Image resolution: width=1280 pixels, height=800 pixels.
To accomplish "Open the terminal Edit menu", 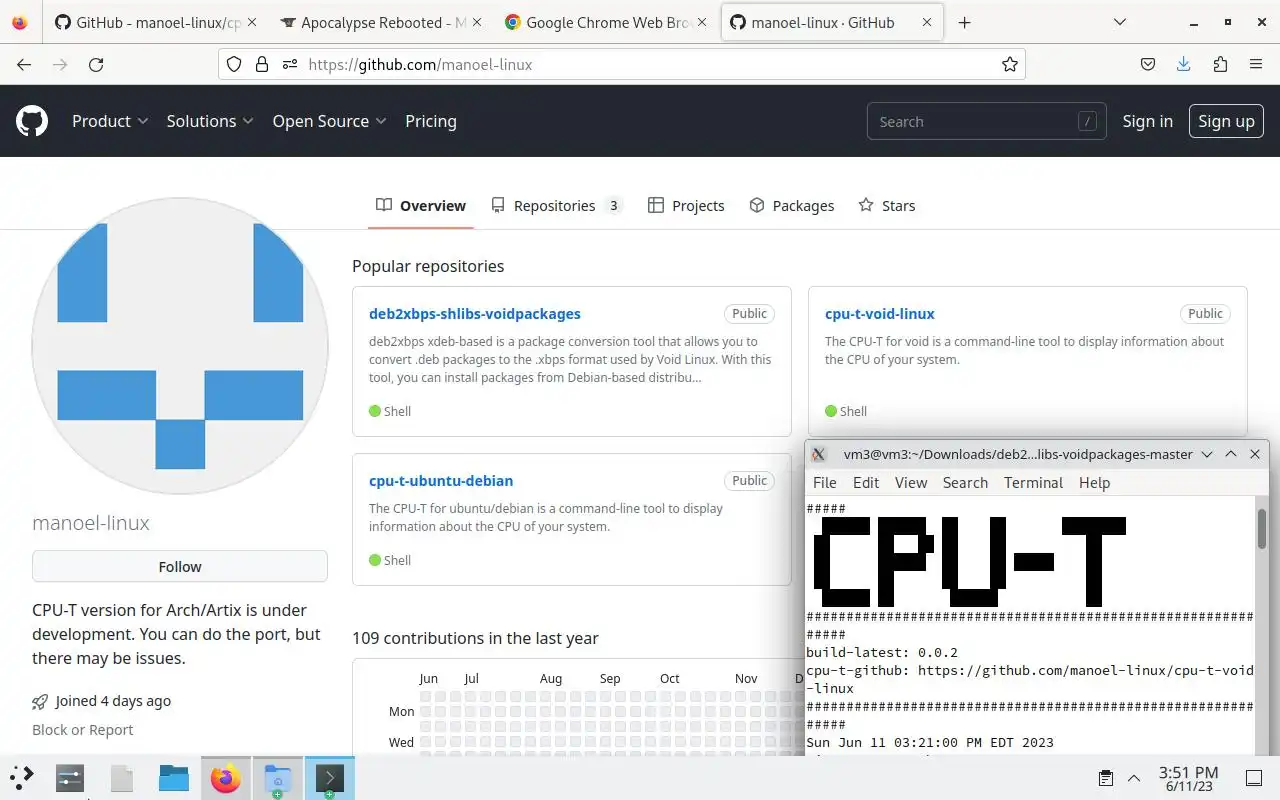I will coord(866,482).
